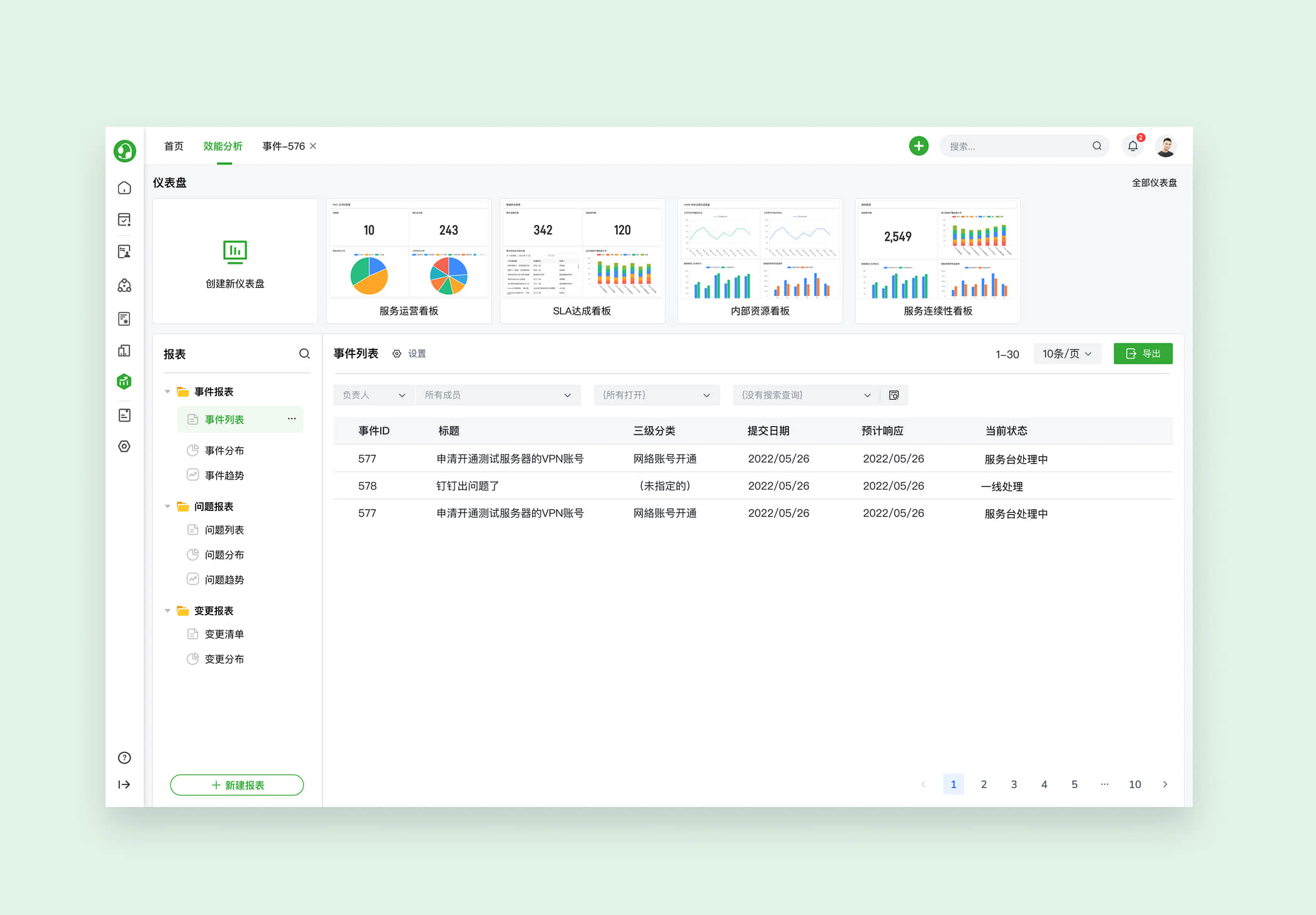
Task: Open more options for 事件列表 item
Action: (292, 419)
